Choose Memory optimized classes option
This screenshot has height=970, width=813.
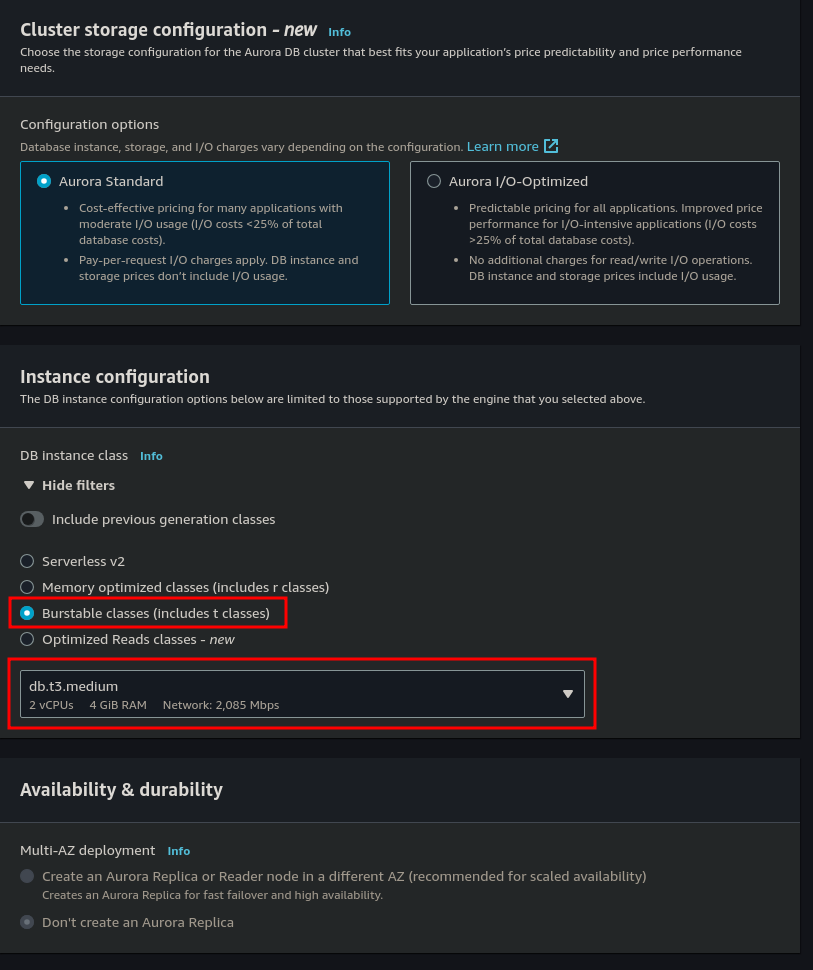(x=27, y=587)
